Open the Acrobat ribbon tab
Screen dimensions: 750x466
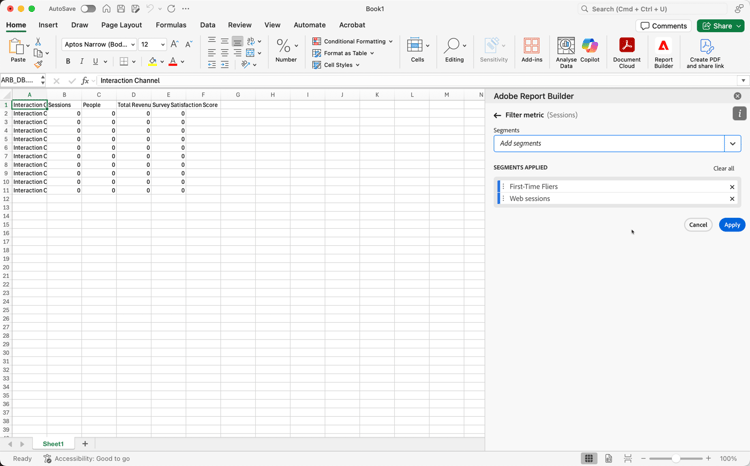pos(352,25)
